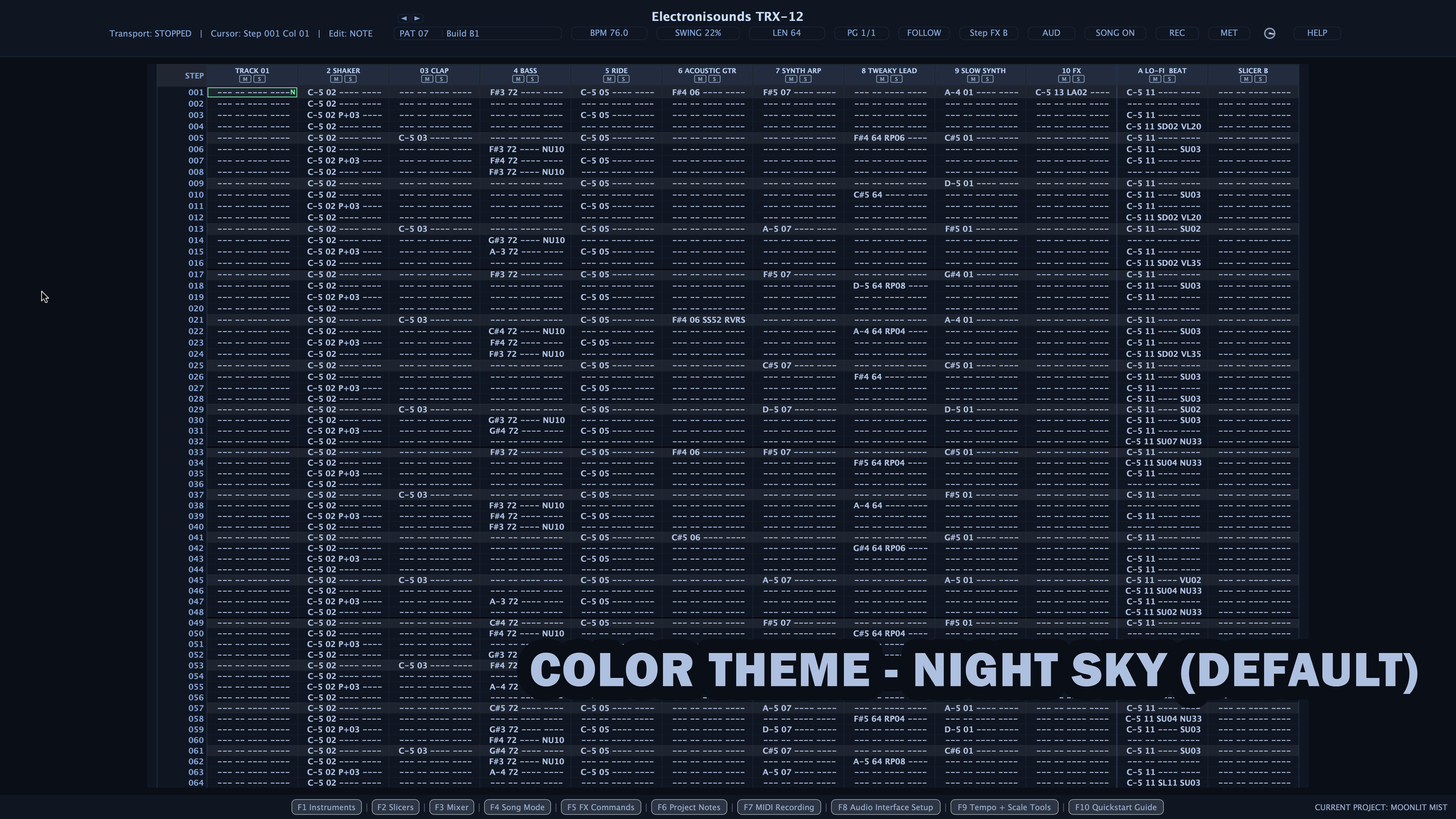The height and width of the screenshot is (819, 1456).
Task: Solo the 4 BASS track
Action: pos(532,79)
